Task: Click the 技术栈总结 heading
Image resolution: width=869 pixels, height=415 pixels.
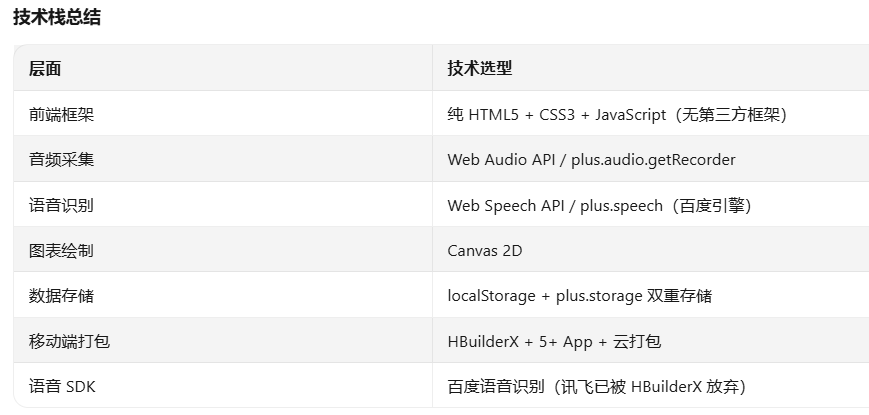Action: pos(57,17)
